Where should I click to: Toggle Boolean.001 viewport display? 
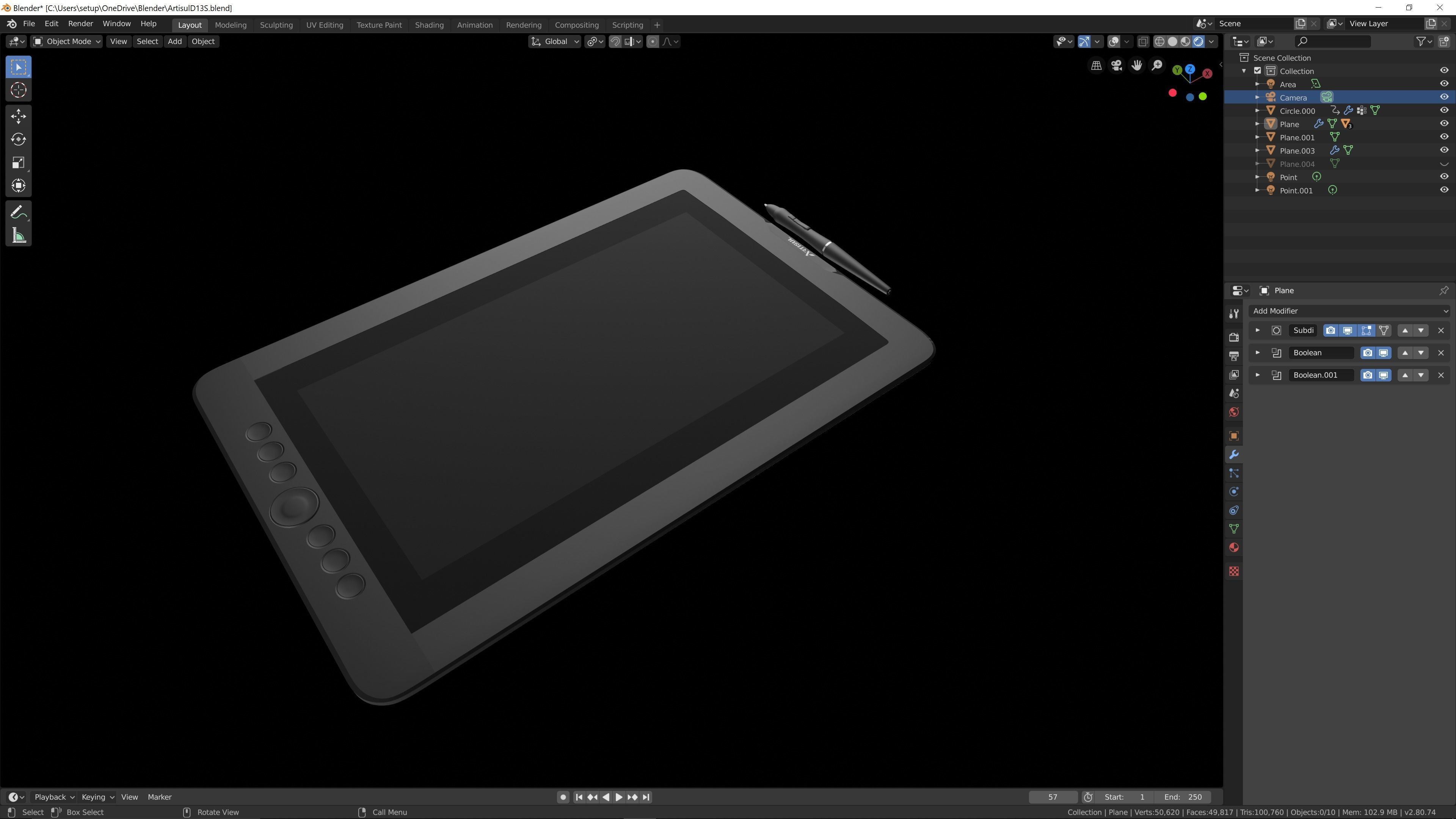(x=1383, y=375)
